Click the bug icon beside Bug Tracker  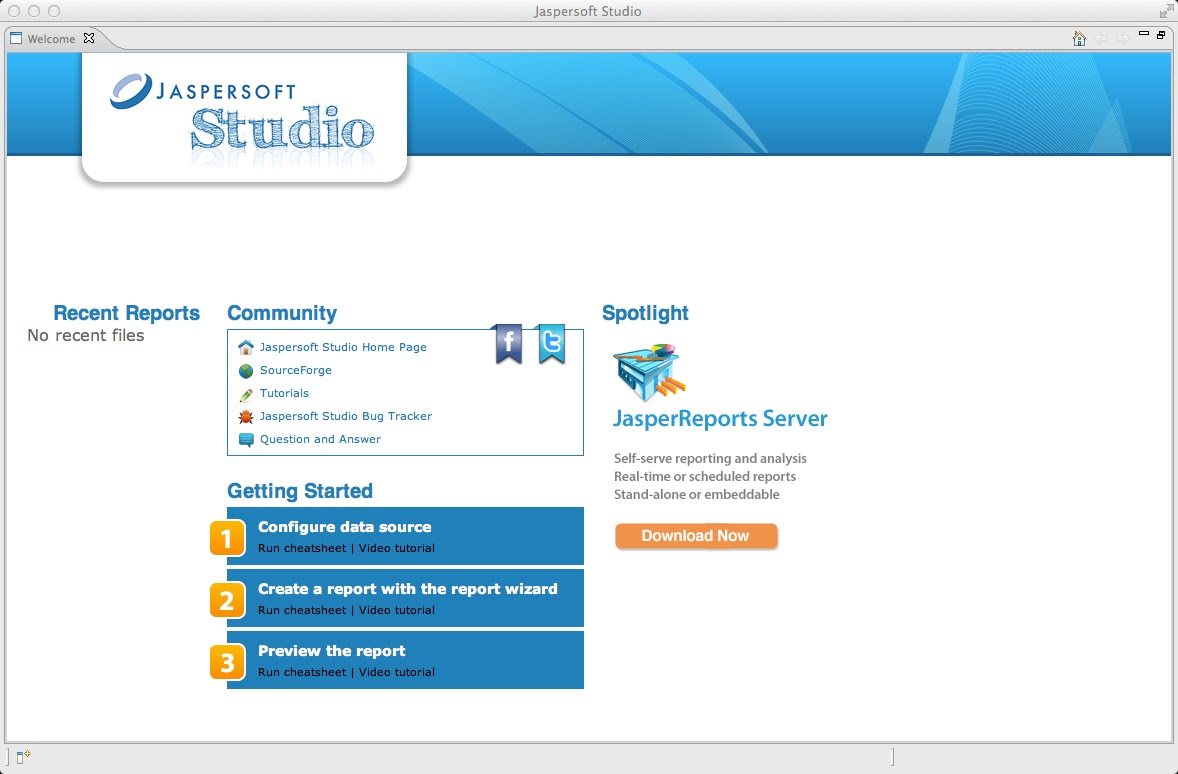(246, 416)
